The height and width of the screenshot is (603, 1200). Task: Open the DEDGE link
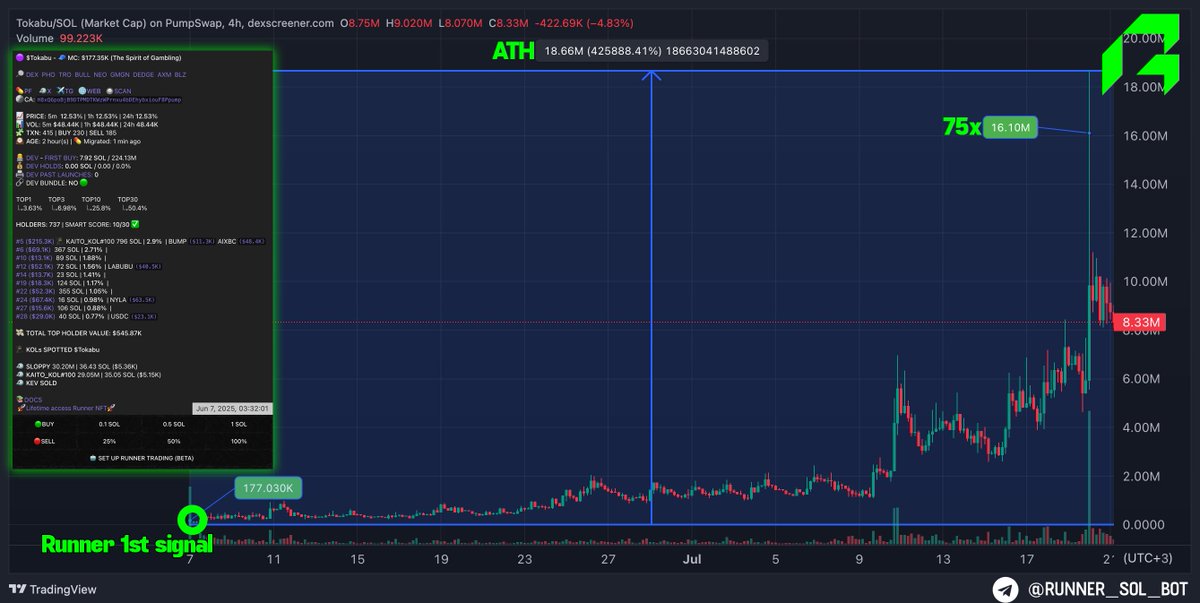pos(143,75)
